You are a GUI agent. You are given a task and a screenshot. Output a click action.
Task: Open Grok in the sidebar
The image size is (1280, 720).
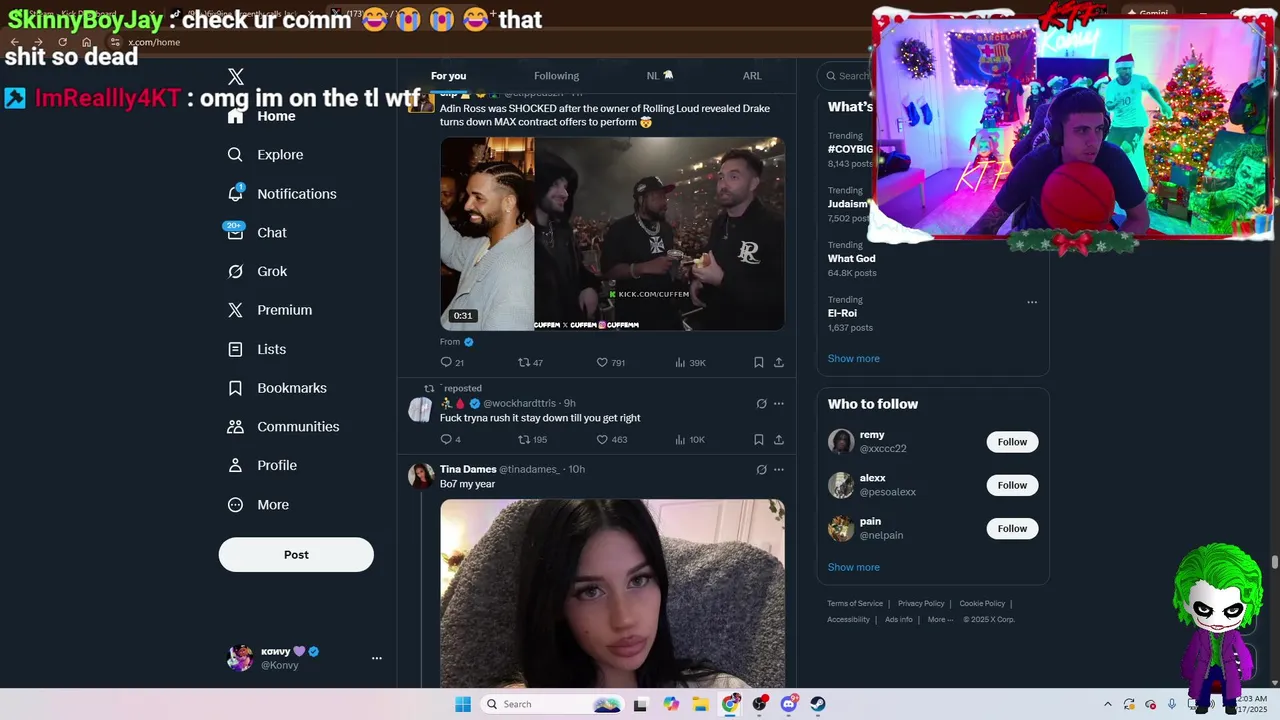pyautogui.click(x=257, y=272)
